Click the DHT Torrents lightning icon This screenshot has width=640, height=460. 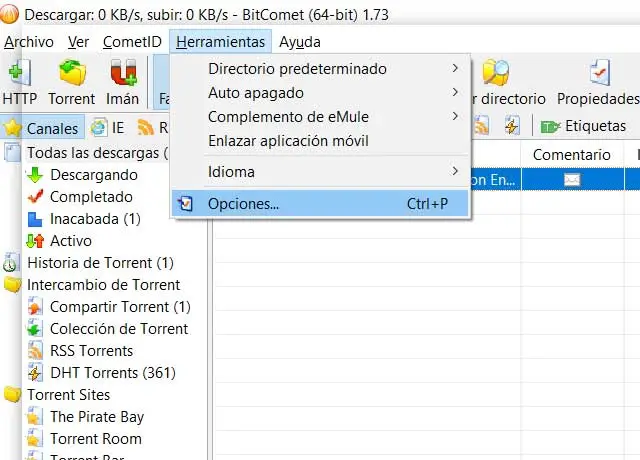click(35, 373)
